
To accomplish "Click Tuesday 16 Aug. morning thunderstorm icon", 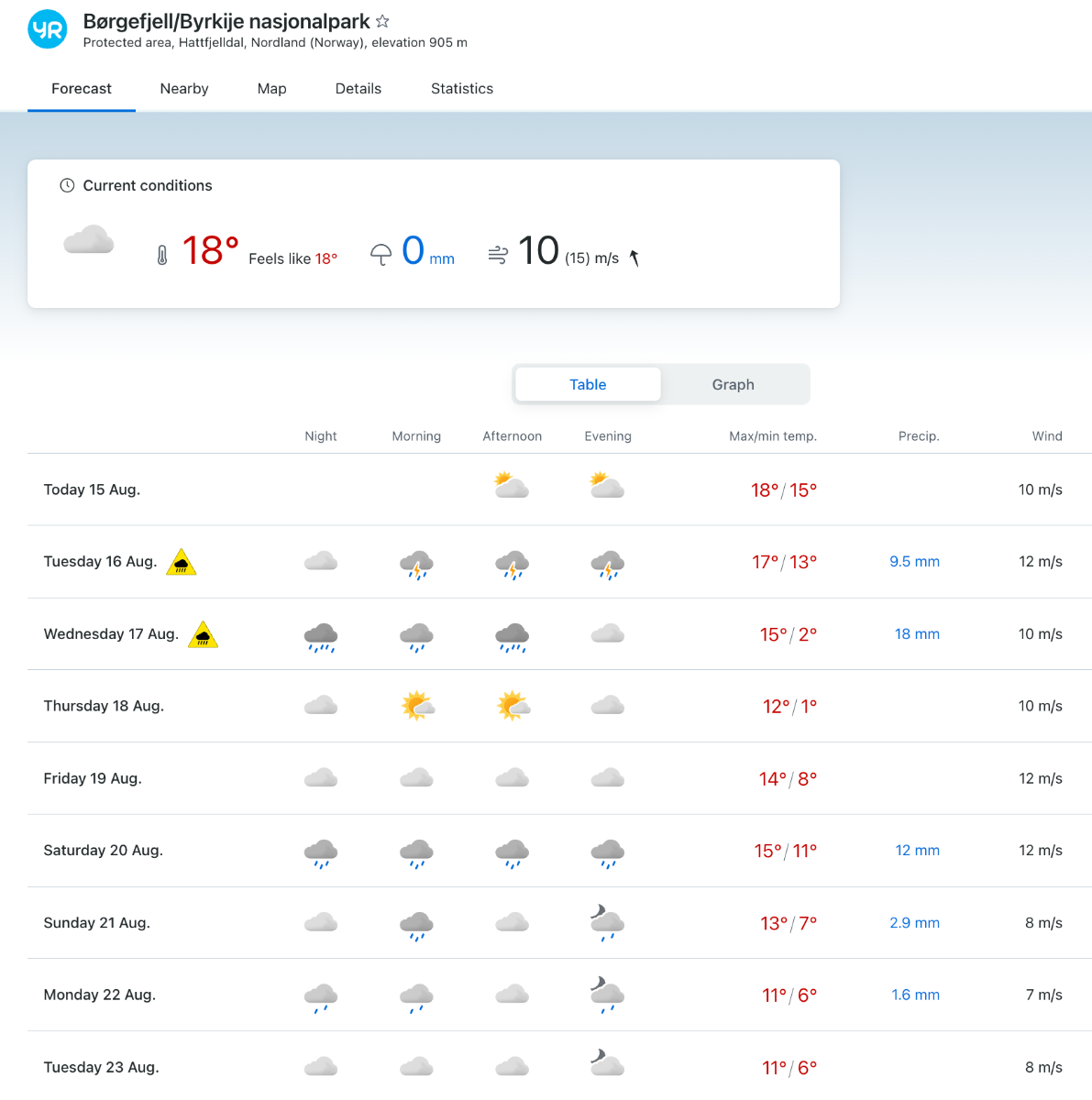I will point(416,565).
